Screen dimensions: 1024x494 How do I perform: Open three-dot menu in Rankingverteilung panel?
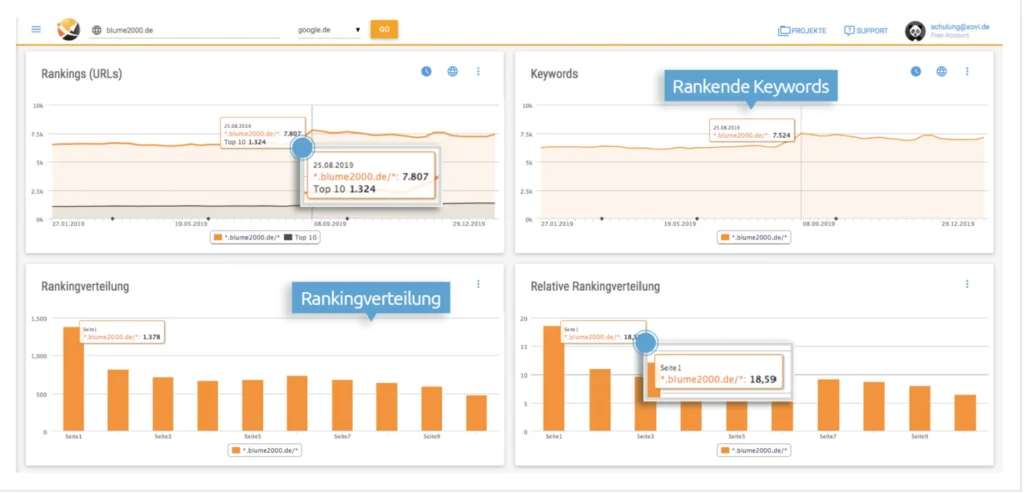click(478, 284)
